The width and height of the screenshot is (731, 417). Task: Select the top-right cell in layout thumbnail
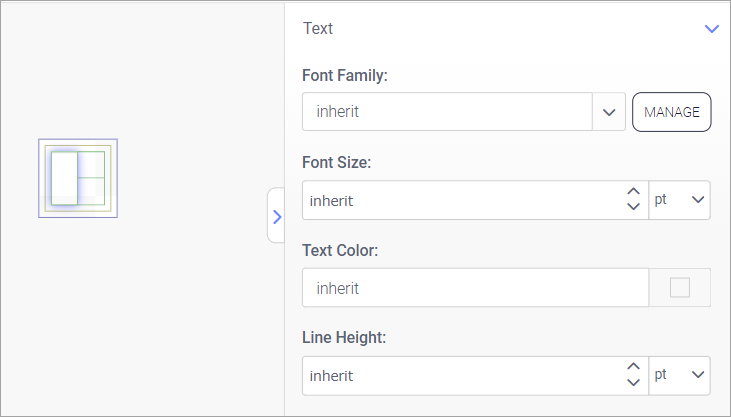91,165
